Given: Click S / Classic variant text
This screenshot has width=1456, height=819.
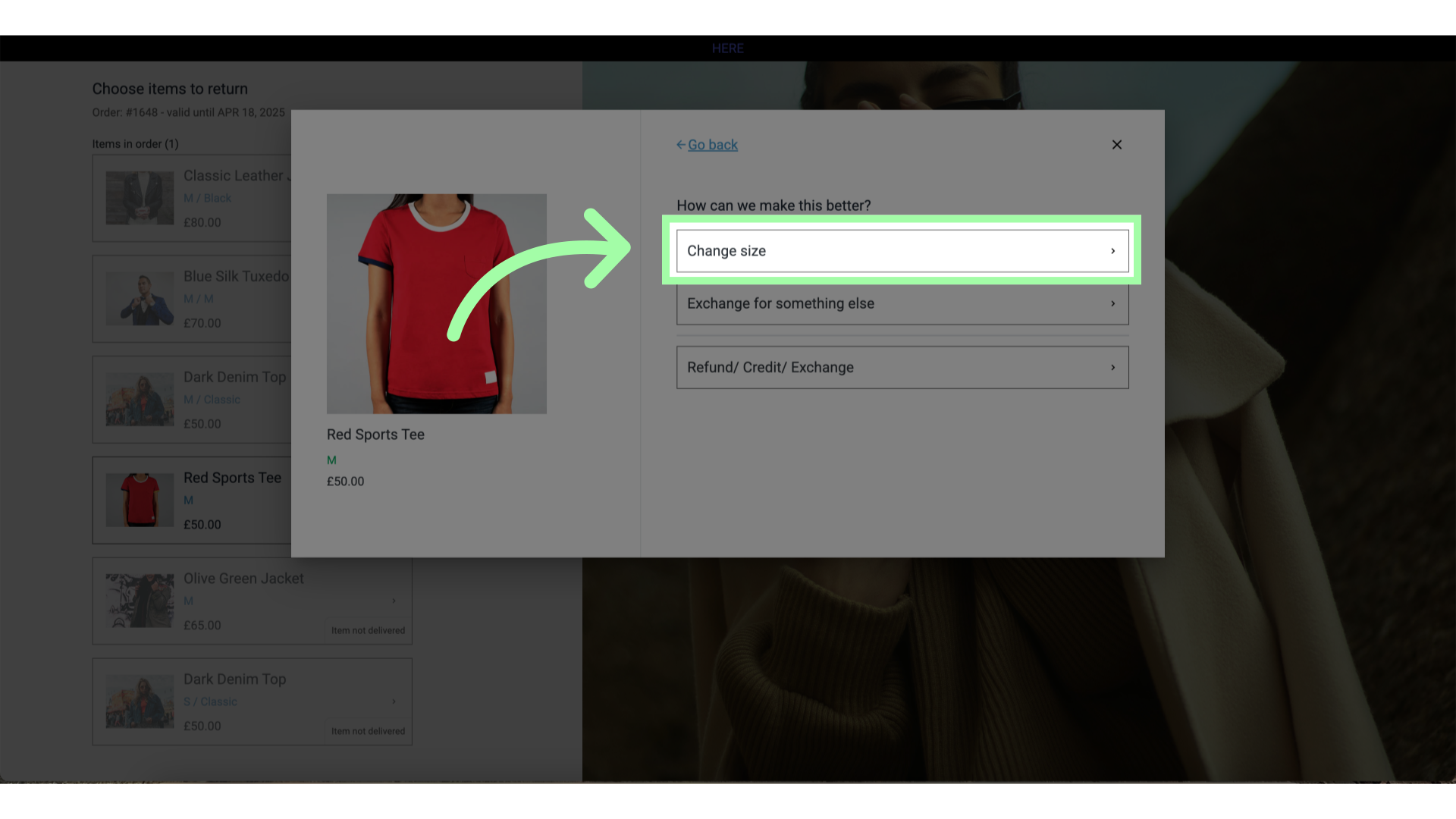Looking at the screenshot, I should 210,702.
